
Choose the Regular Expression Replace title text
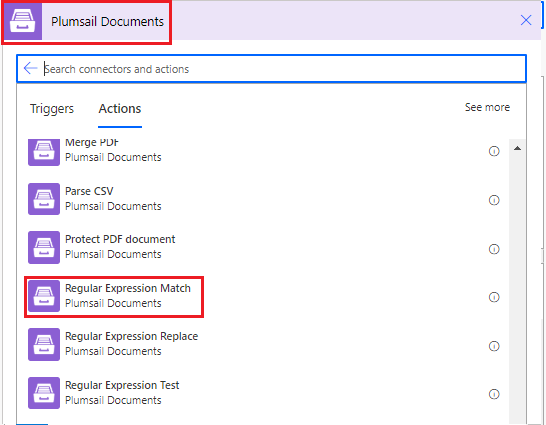click(x=131, y=336)
